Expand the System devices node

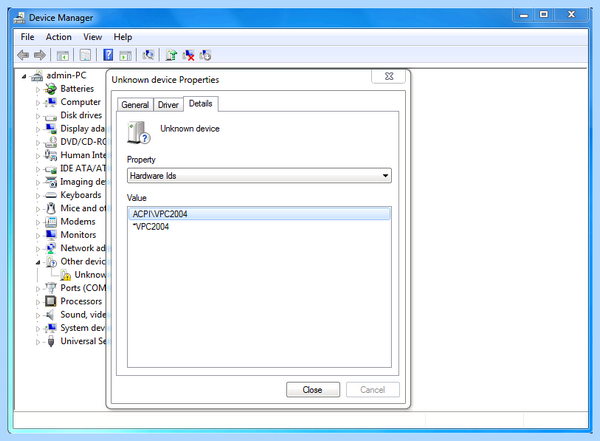coord(38,328)
